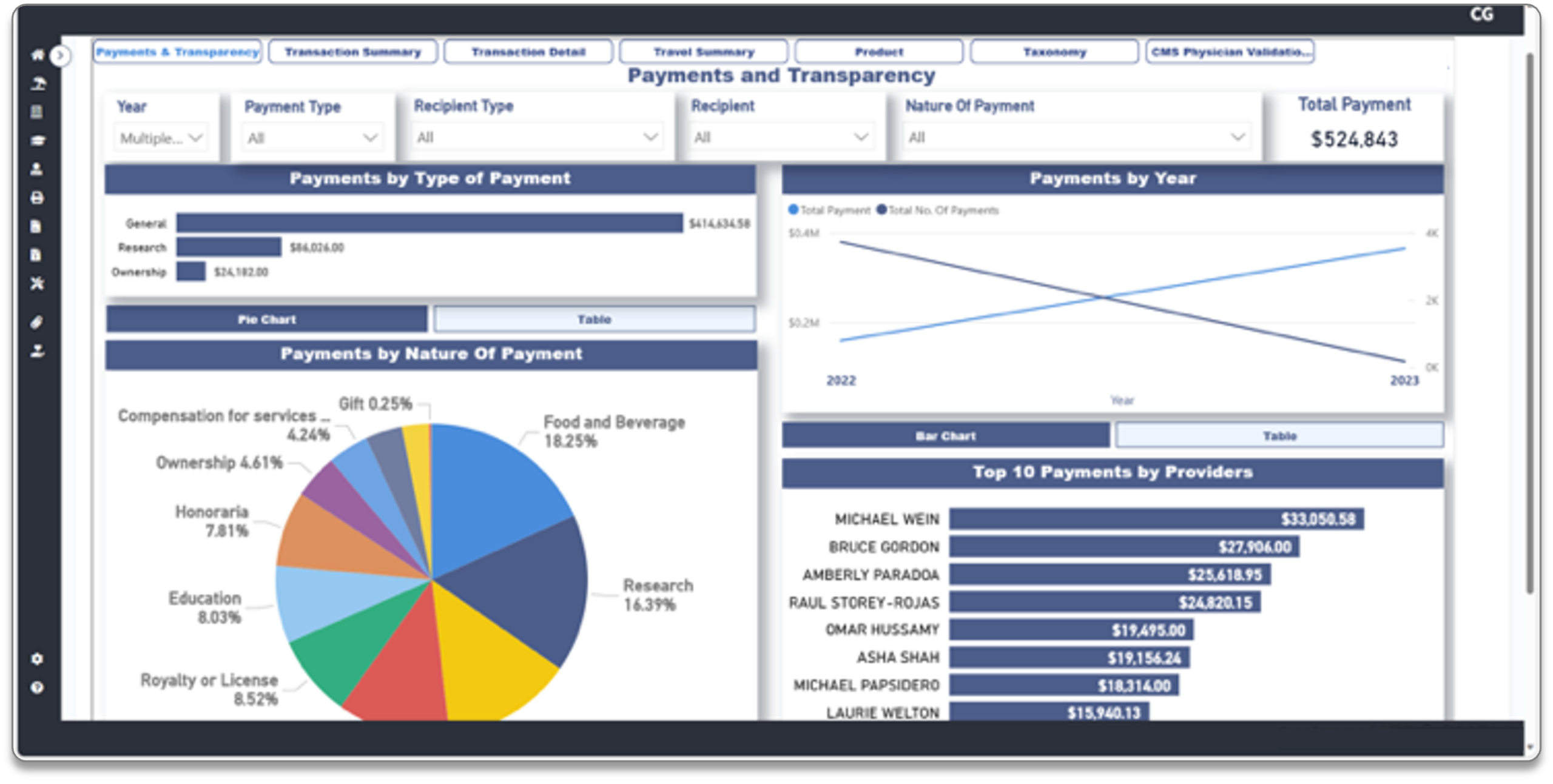Click the crossed tools sidebar icon

38,283
